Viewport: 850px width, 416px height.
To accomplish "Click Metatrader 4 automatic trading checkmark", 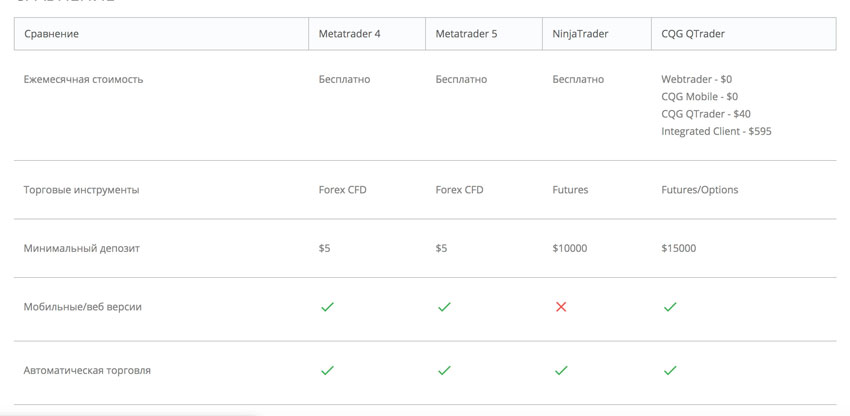I will (327, 370).
